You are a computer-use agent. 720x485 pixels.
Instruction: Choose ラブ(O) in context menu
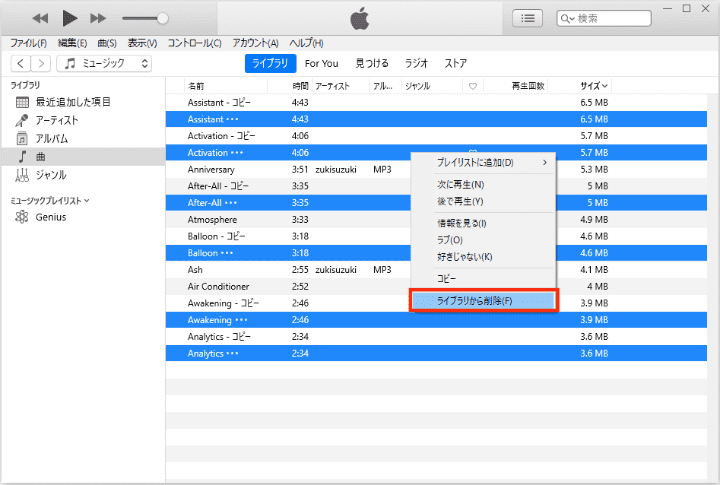(x=484, y=240)
